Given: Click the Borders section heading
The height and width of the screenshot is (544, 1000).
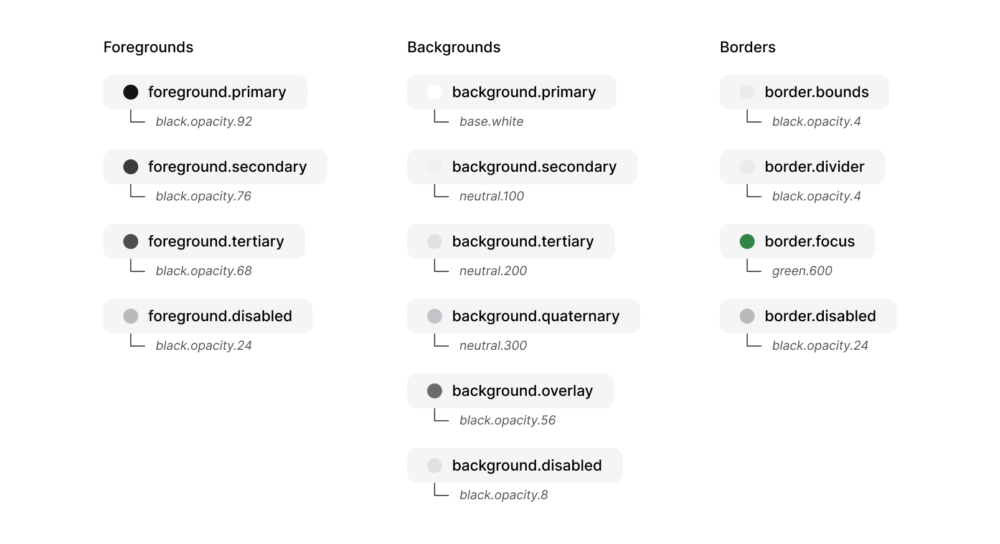Looking at the screenshot, I should point(747,47).
